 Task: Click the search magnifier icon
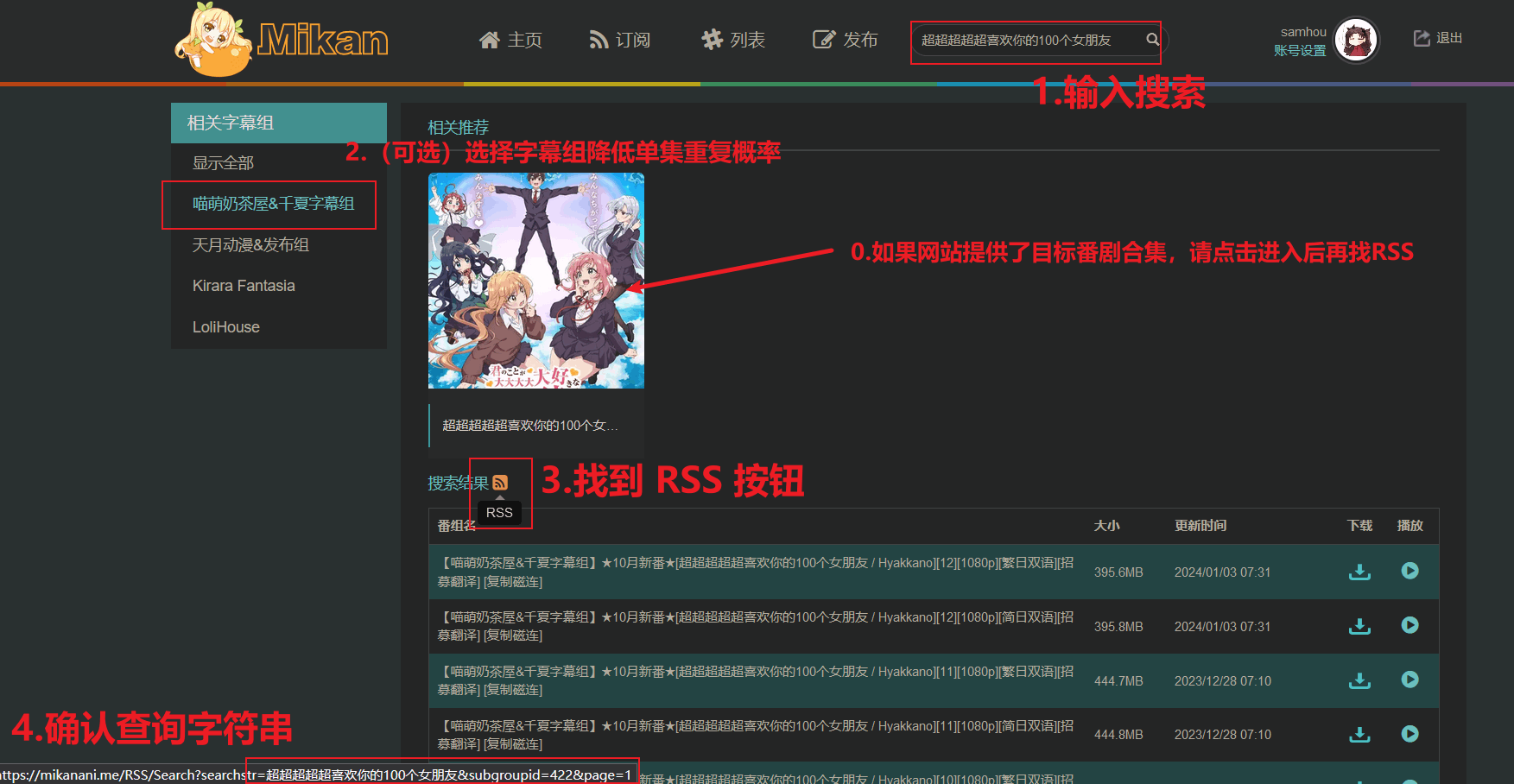click(x=1153, y=40)
